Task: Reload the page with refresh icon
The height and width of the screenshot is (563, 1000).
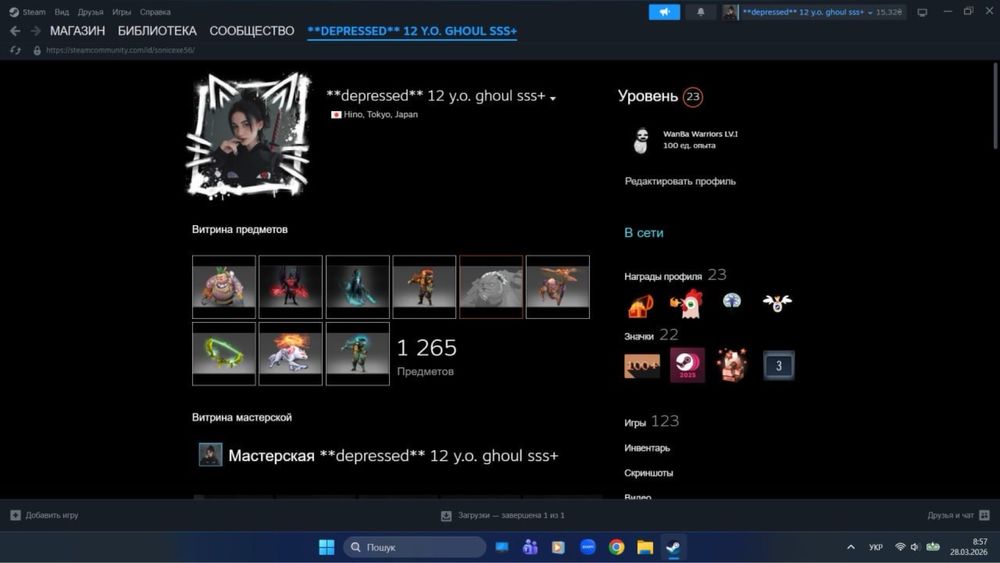Action: click(x=15, y=50)
